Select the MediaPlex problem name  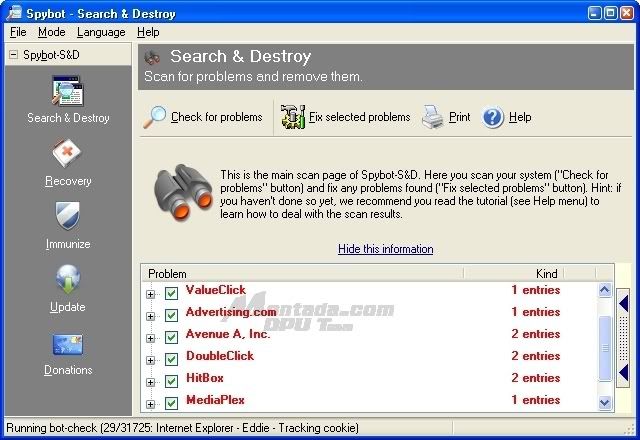(215, 400)
